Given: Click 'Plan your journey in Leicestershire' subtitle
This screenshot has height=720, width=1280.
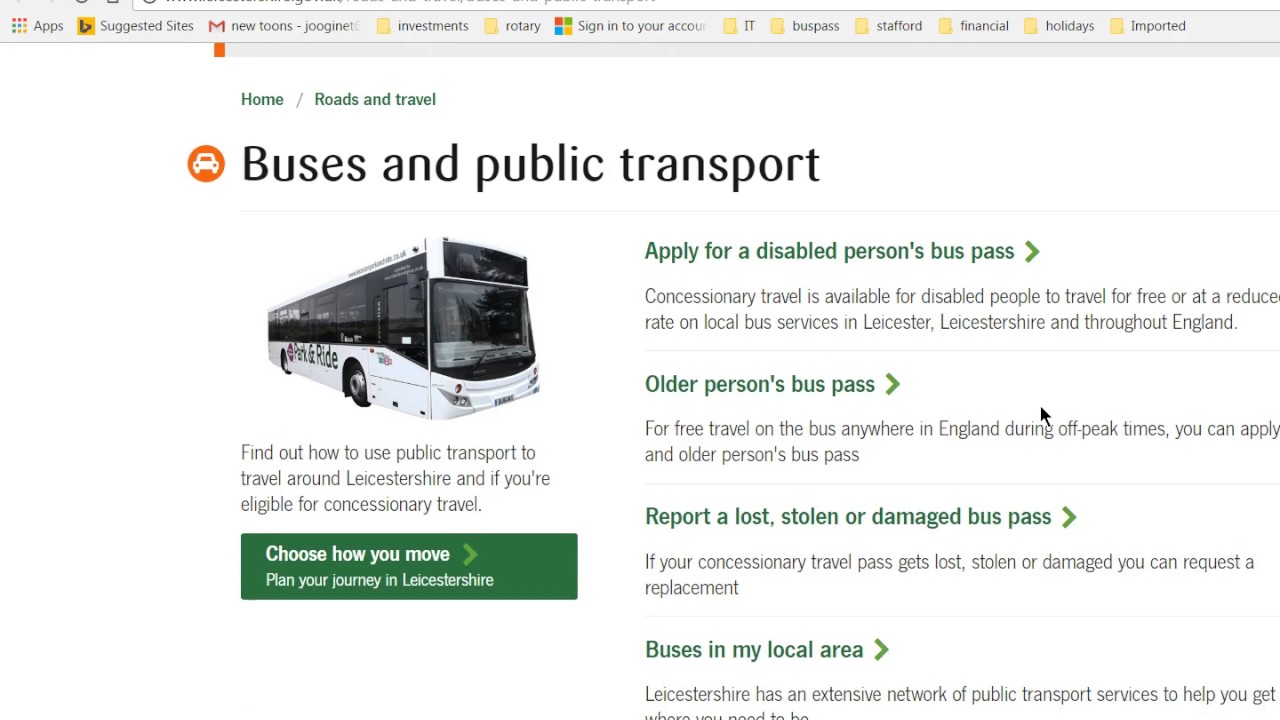Looking at the screenshot, I should click(380, 580).
